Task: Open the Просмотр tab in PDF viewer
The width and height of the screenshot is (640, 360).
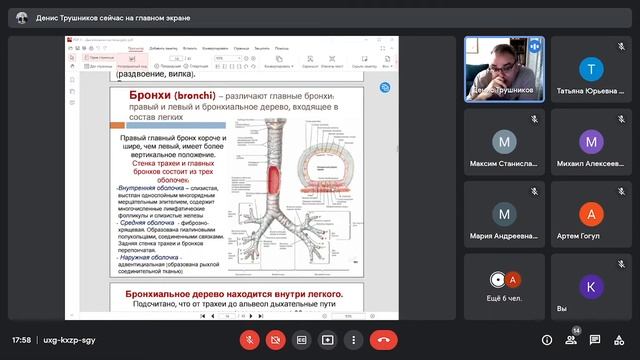Action: pyautogui.click(x=136, y=48)
